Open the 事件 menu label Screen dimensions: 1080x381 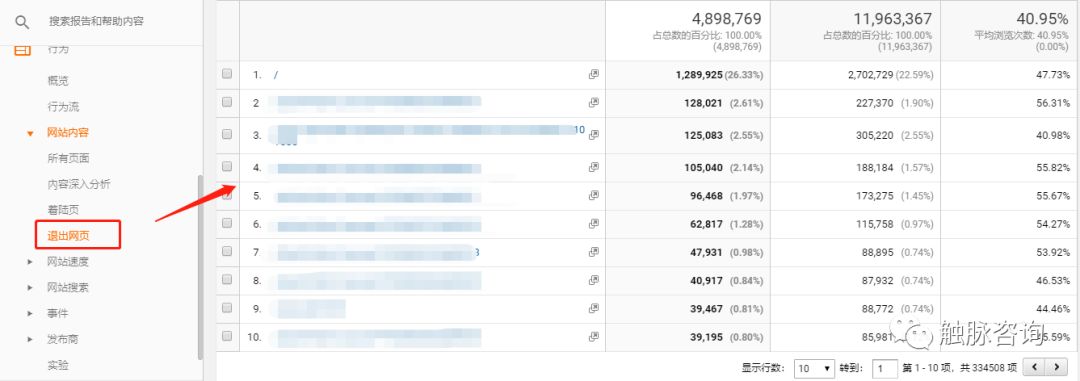tap(58, 313)
